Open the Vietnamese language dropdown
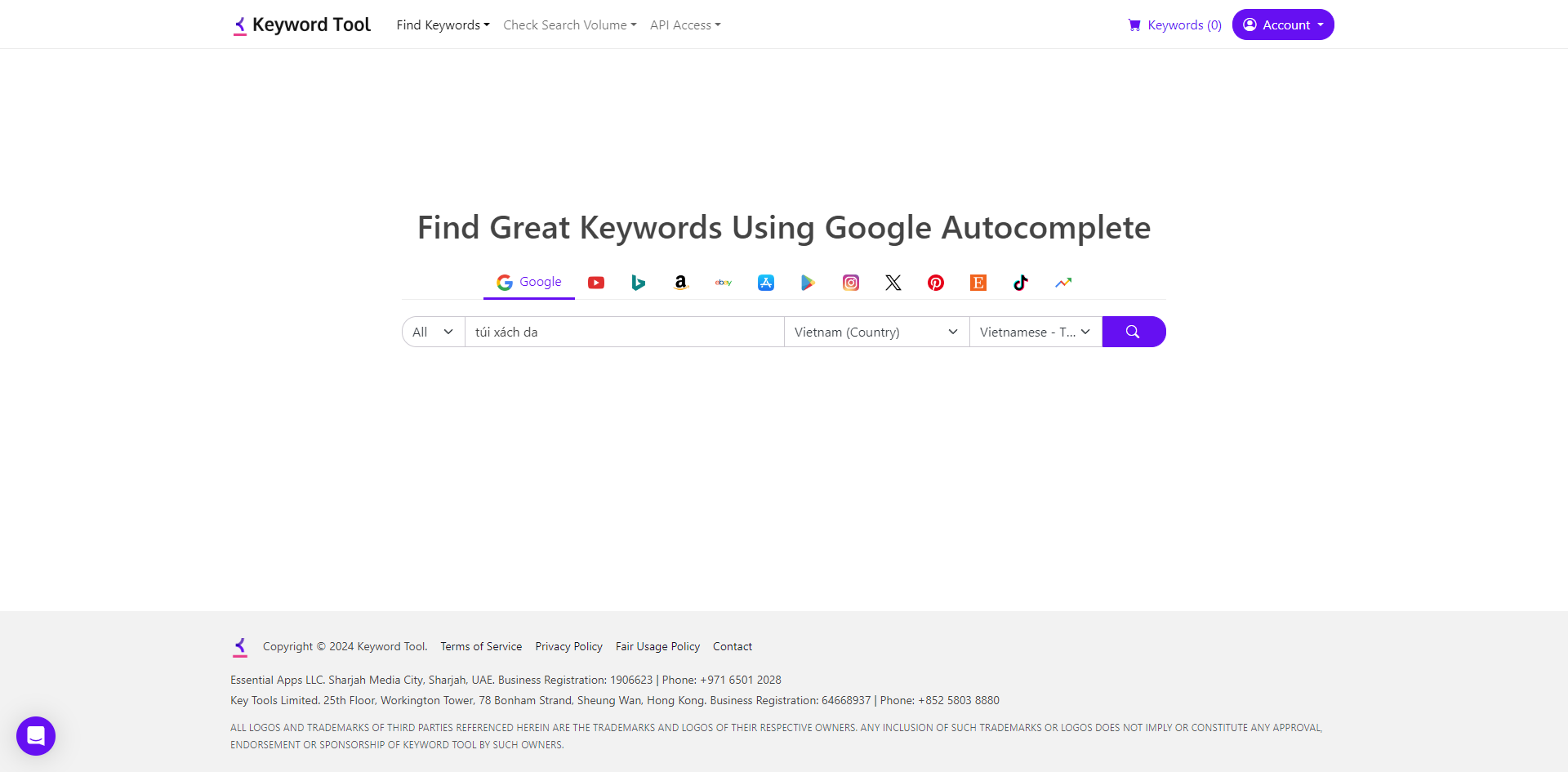The height and width of the screenshot is (772, 1568). pyautogui.click(x=1036, y=332)
